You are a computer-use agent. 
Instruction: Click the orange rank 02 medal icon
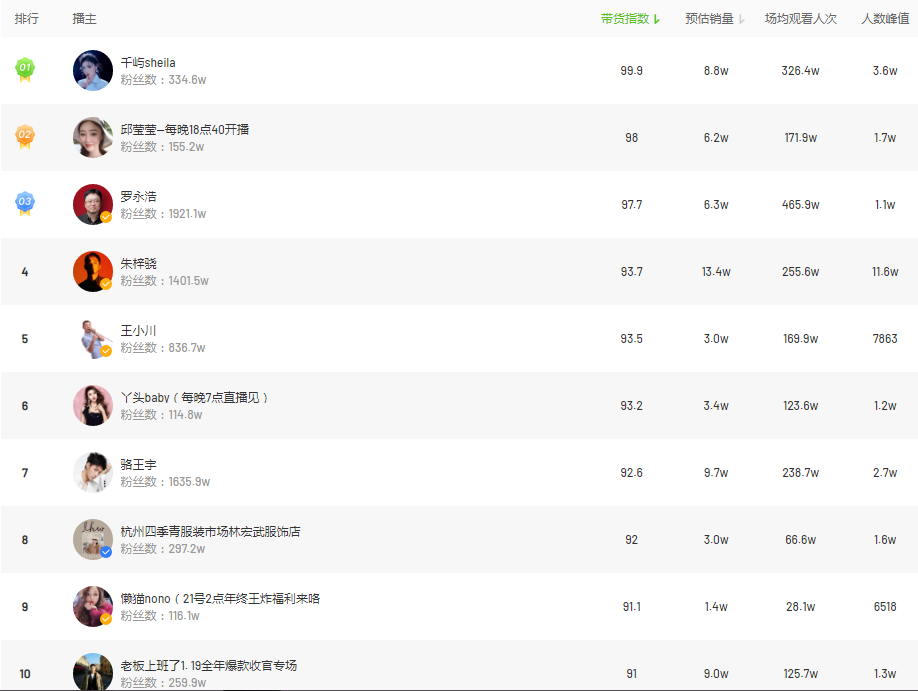[x=25, y=136]
